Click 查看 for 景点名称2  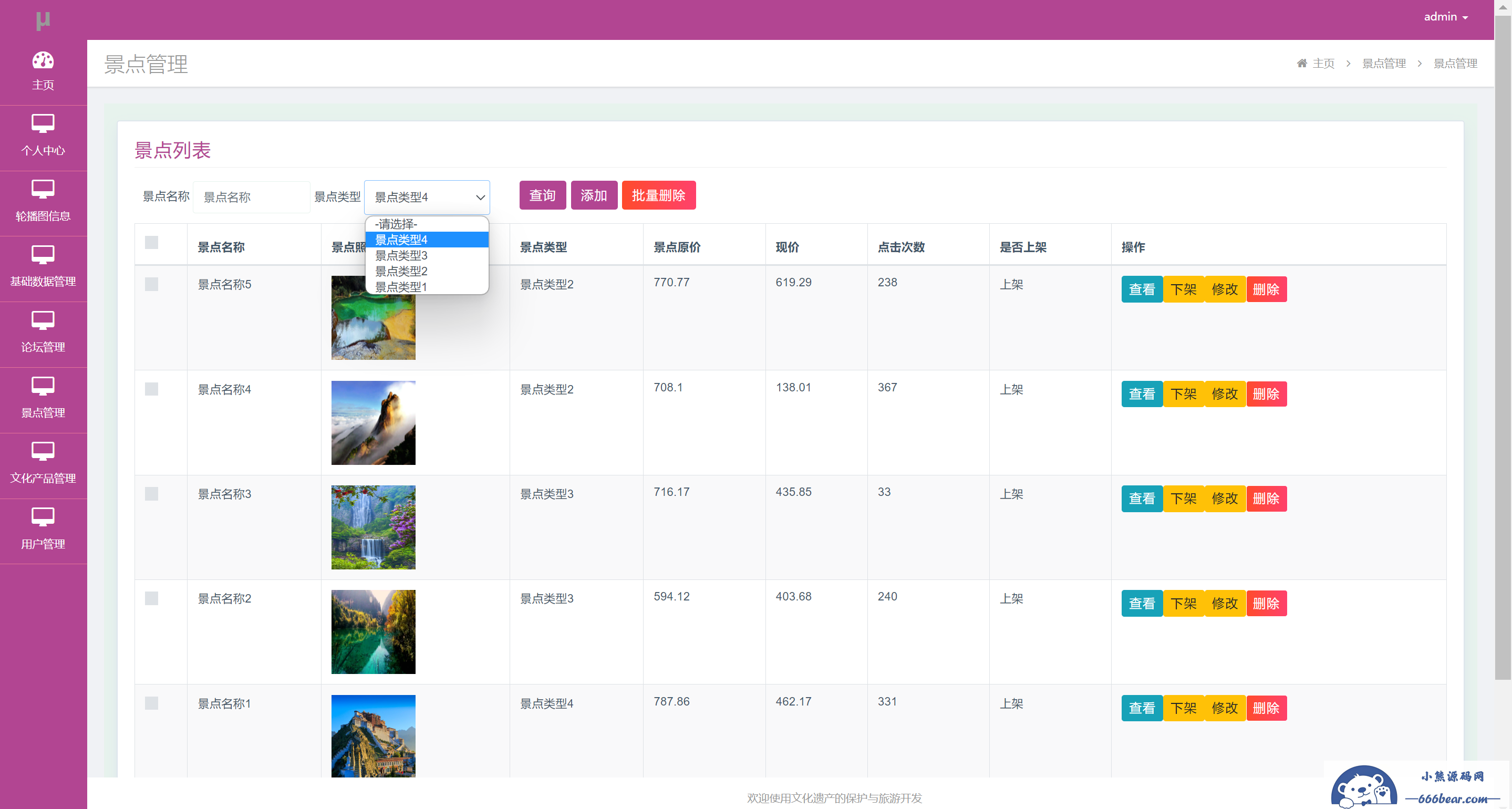tap(1142, 604)
